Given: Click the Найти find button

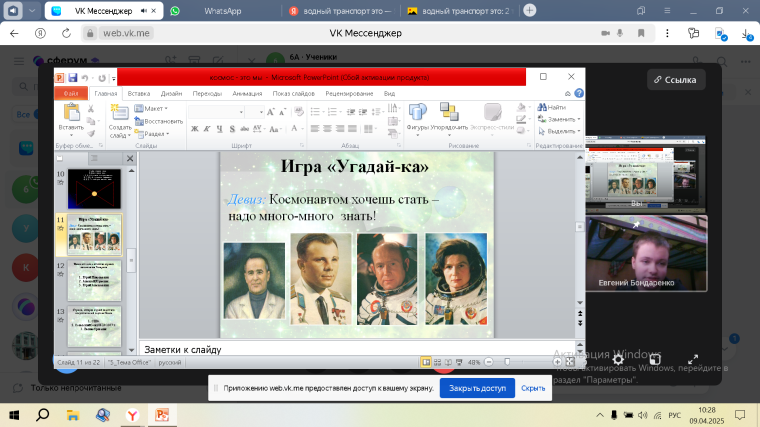Looking at the screenshot, I should pos(552,107).
